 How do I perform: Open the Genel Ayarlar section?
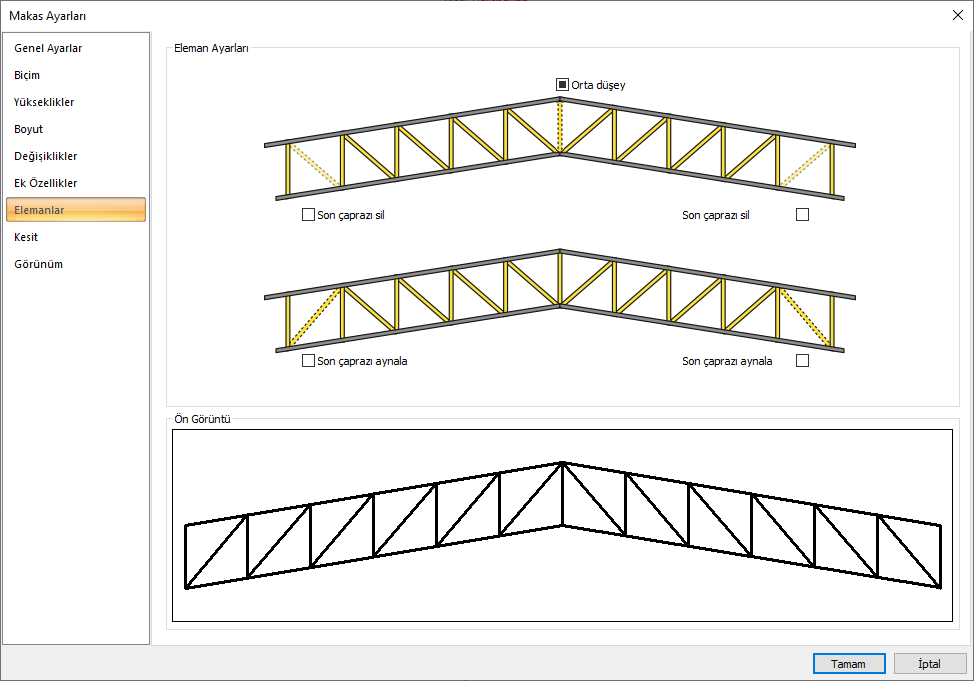pyautogui.click(x=48, y=48)
